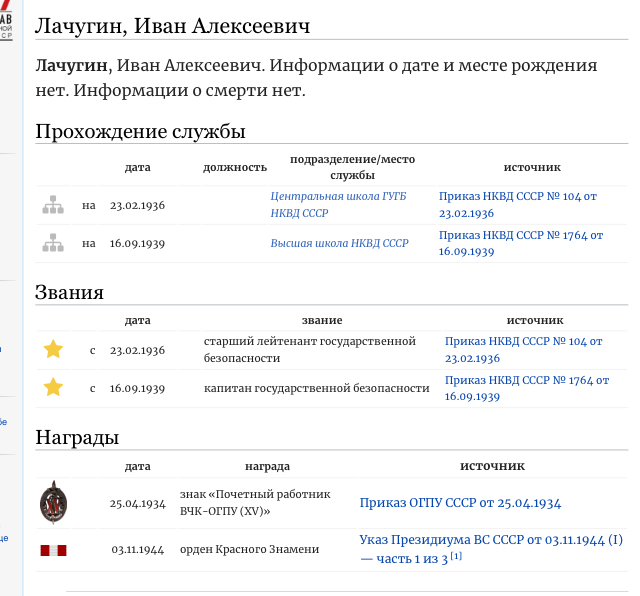Click the text знак «Почетный работник ВЧК-ОГПУ (XV)»

[x=255, y=503]
